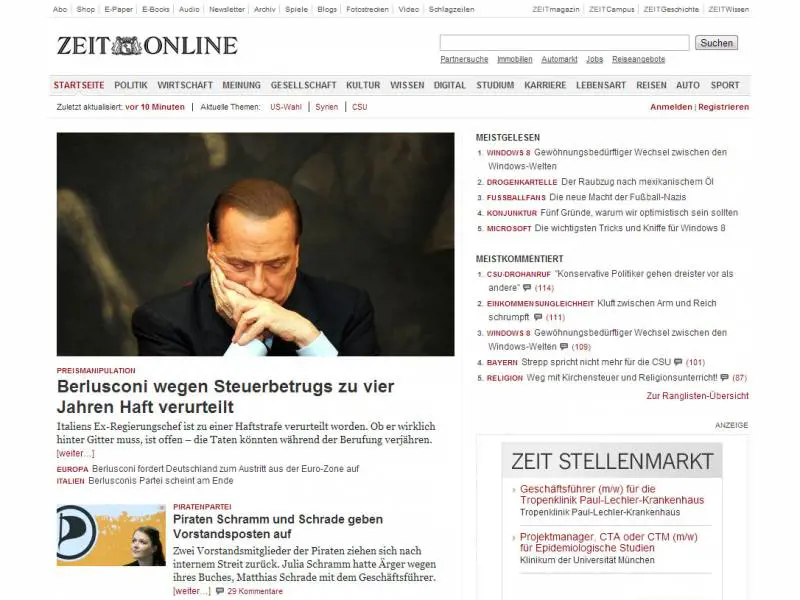This screenshot has height=600, width=800.
Task: Open the Sport section tab
Action: 725,85
